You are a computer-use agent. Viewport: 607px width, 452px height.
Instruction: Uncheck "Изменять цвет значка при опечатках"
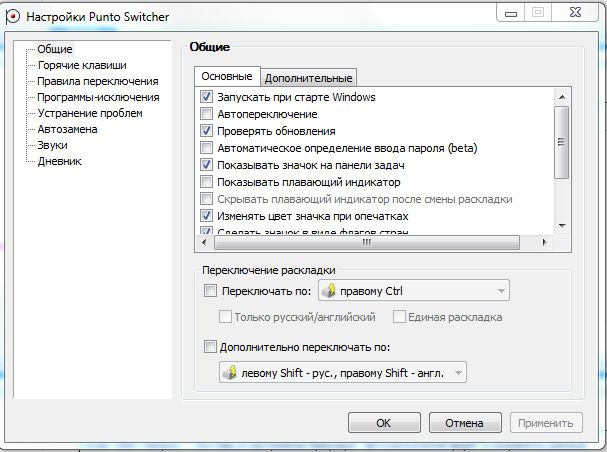206,216
